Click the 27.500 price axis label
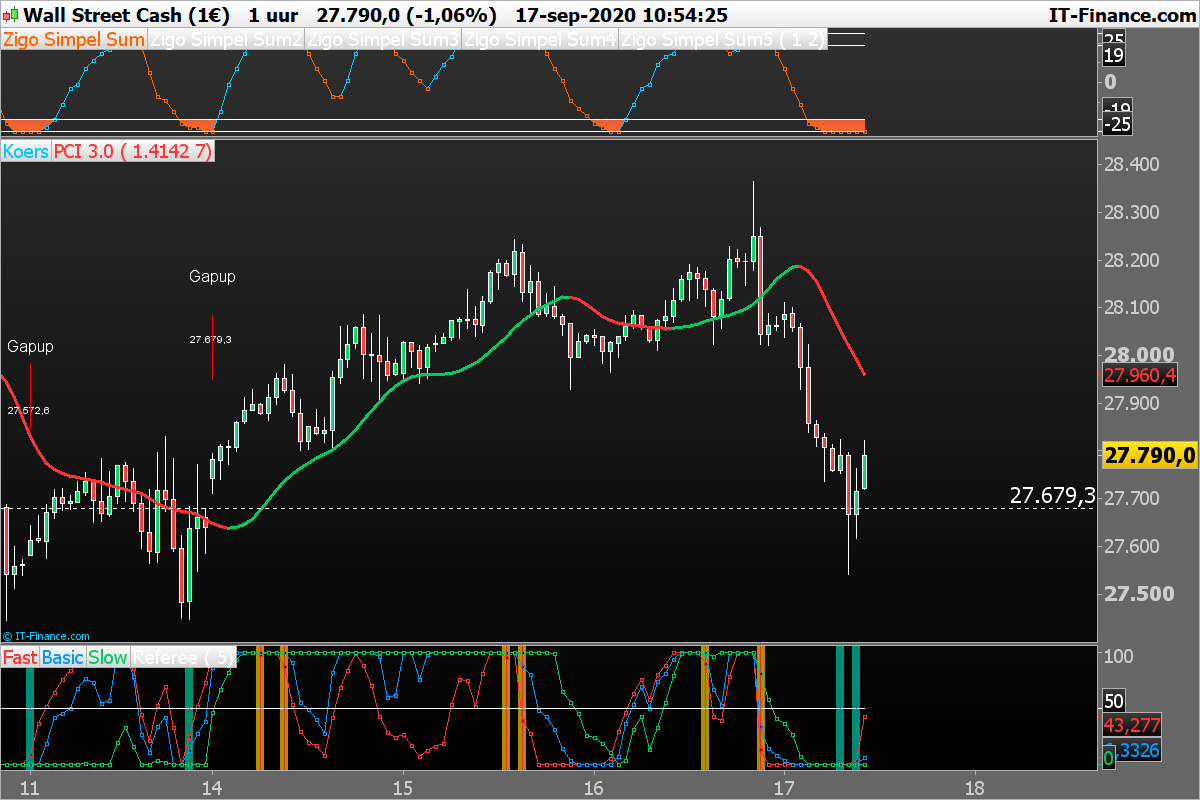1200x800 pixels. (x=1138, y=594)
